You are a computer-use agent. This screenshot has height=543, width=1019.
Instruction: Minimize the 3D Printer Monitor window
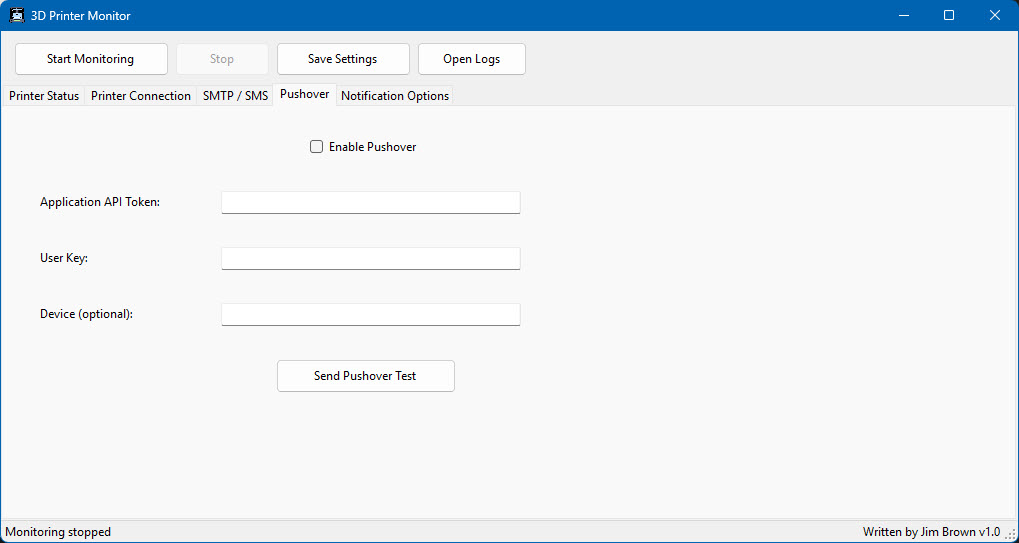click(903, 16)
